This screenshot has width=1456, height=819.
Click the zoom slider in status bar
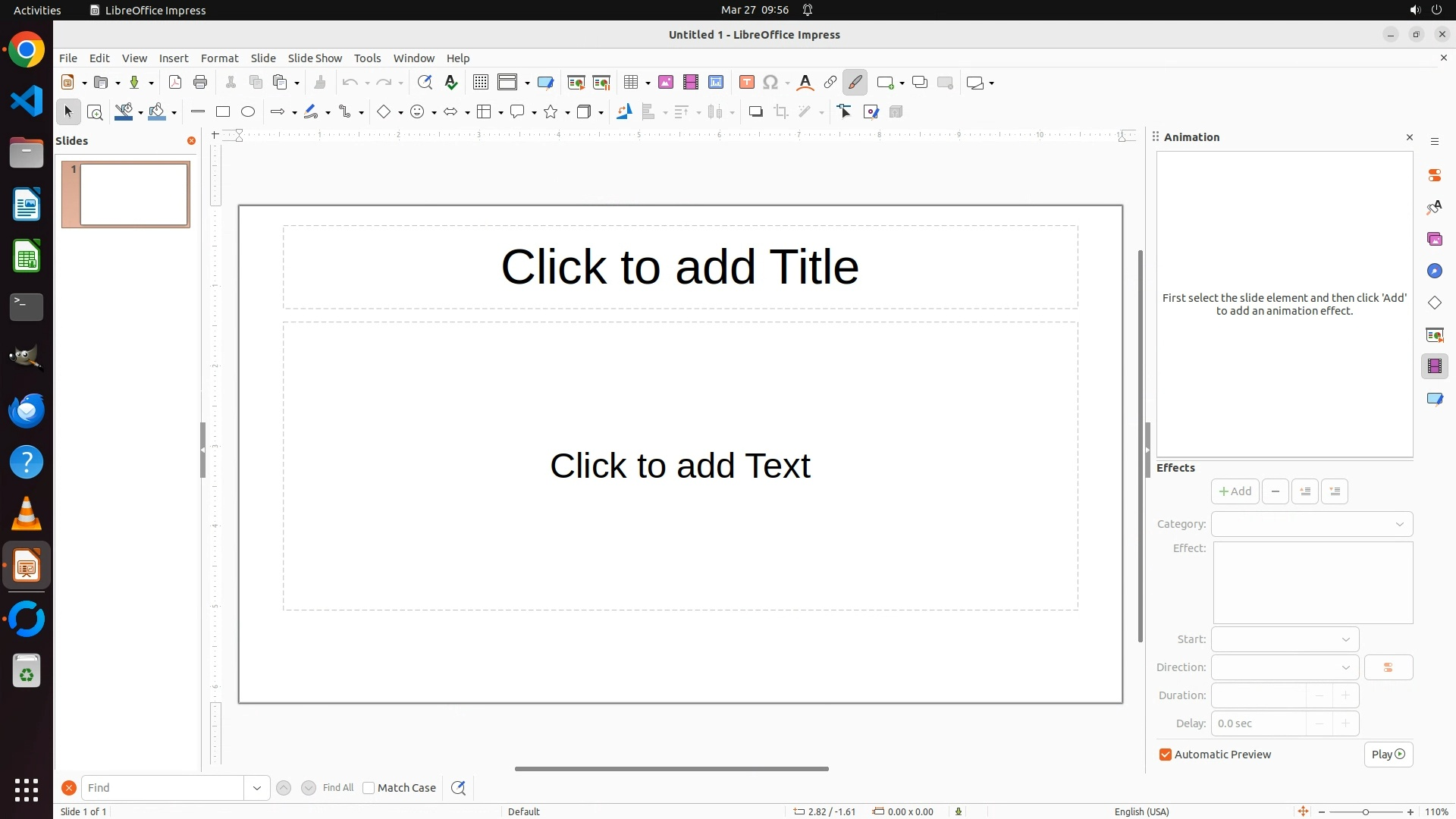pos(1365,811)
